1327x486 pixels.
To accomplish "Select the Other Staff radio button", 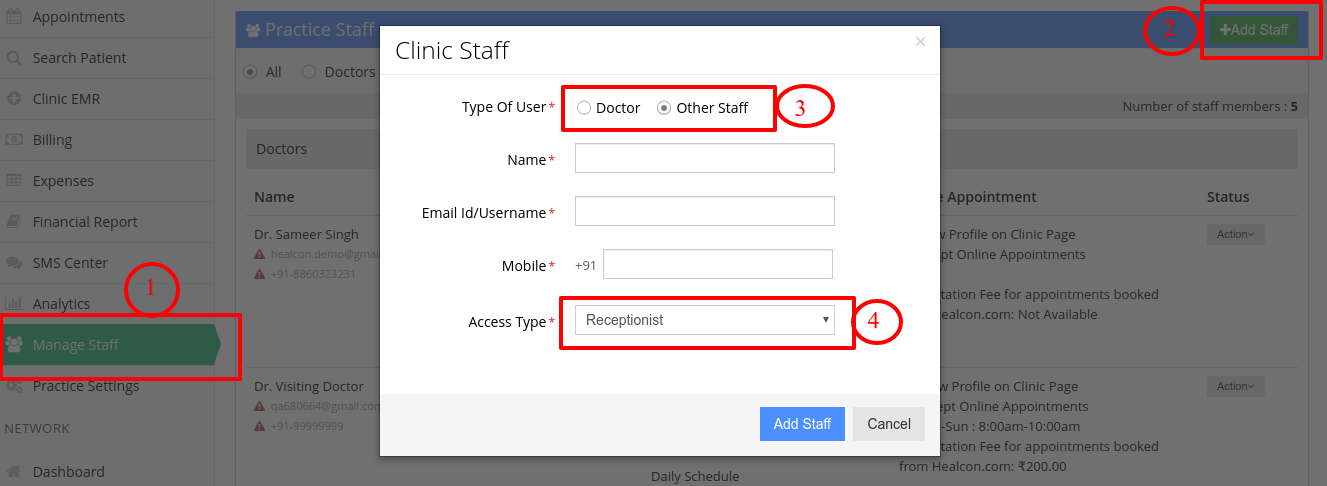I will coord(664,108).
